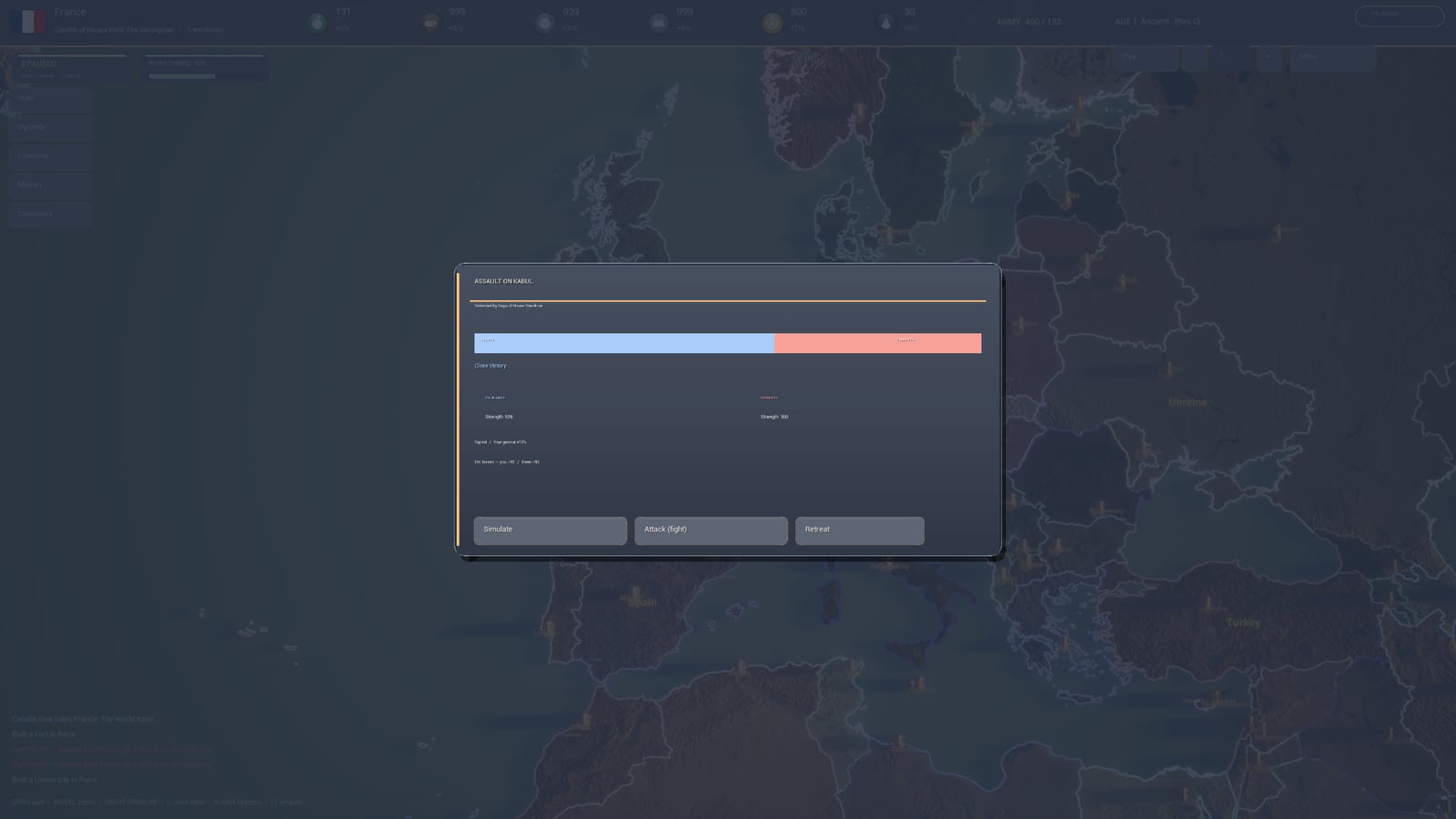Click the droplet resource icon showing 30

click(885, 23)
